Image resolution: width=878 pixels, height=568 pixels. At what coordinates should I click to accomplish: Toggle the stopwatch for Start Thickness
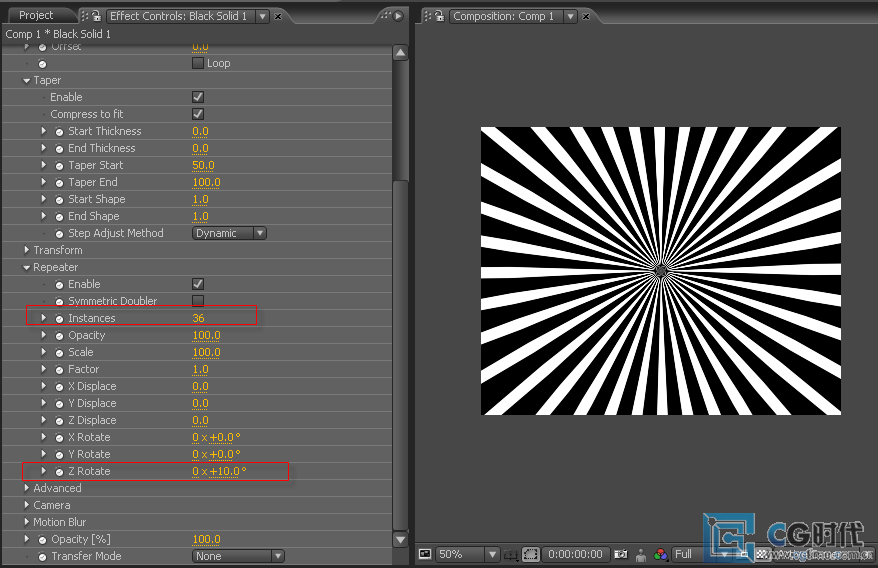pyautogui.click(x=59, y=132)
